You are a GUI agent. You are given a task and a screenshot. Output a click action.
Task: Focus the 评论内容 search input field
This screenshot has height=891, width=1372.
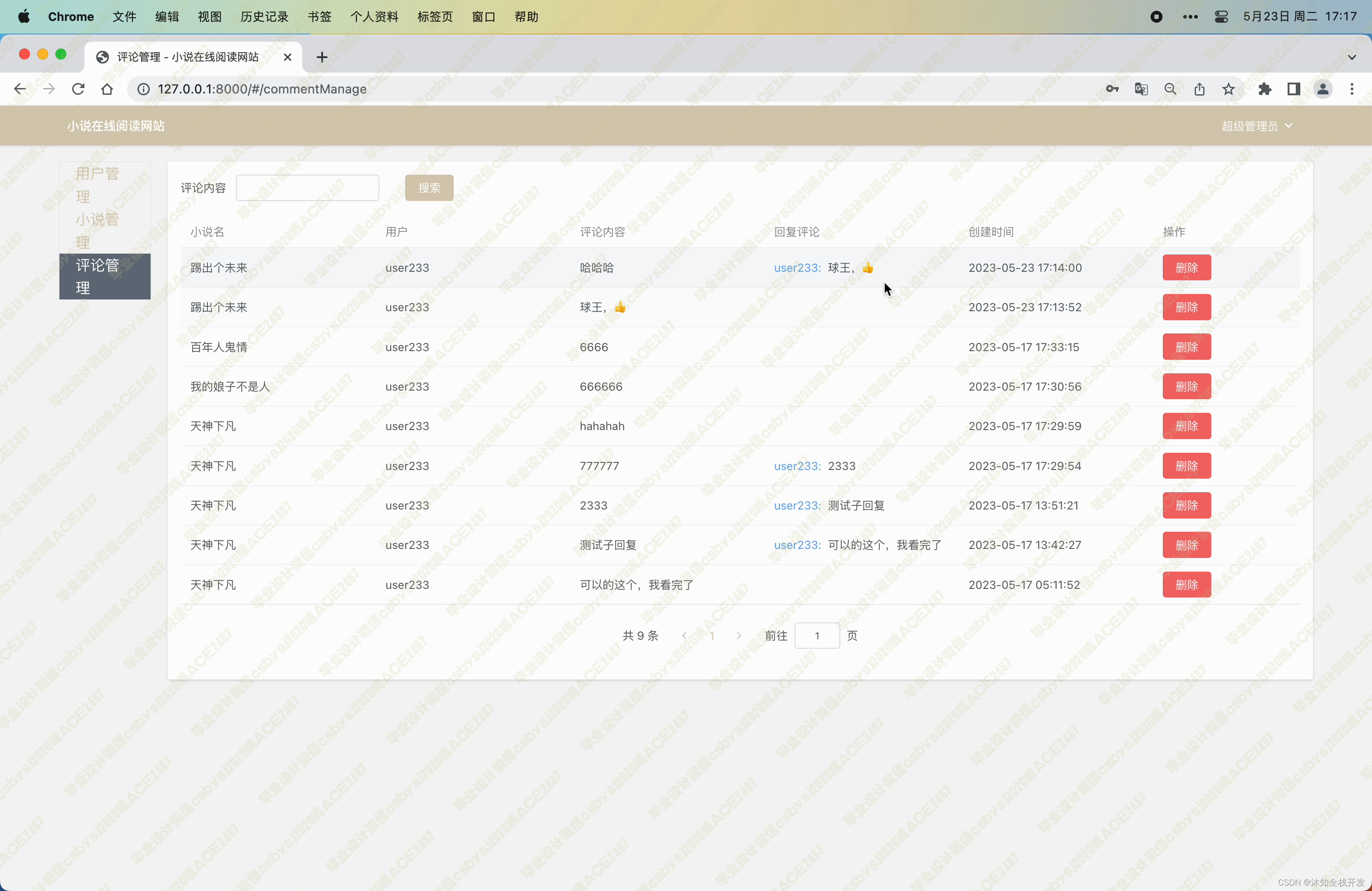(x=307, y=188)
